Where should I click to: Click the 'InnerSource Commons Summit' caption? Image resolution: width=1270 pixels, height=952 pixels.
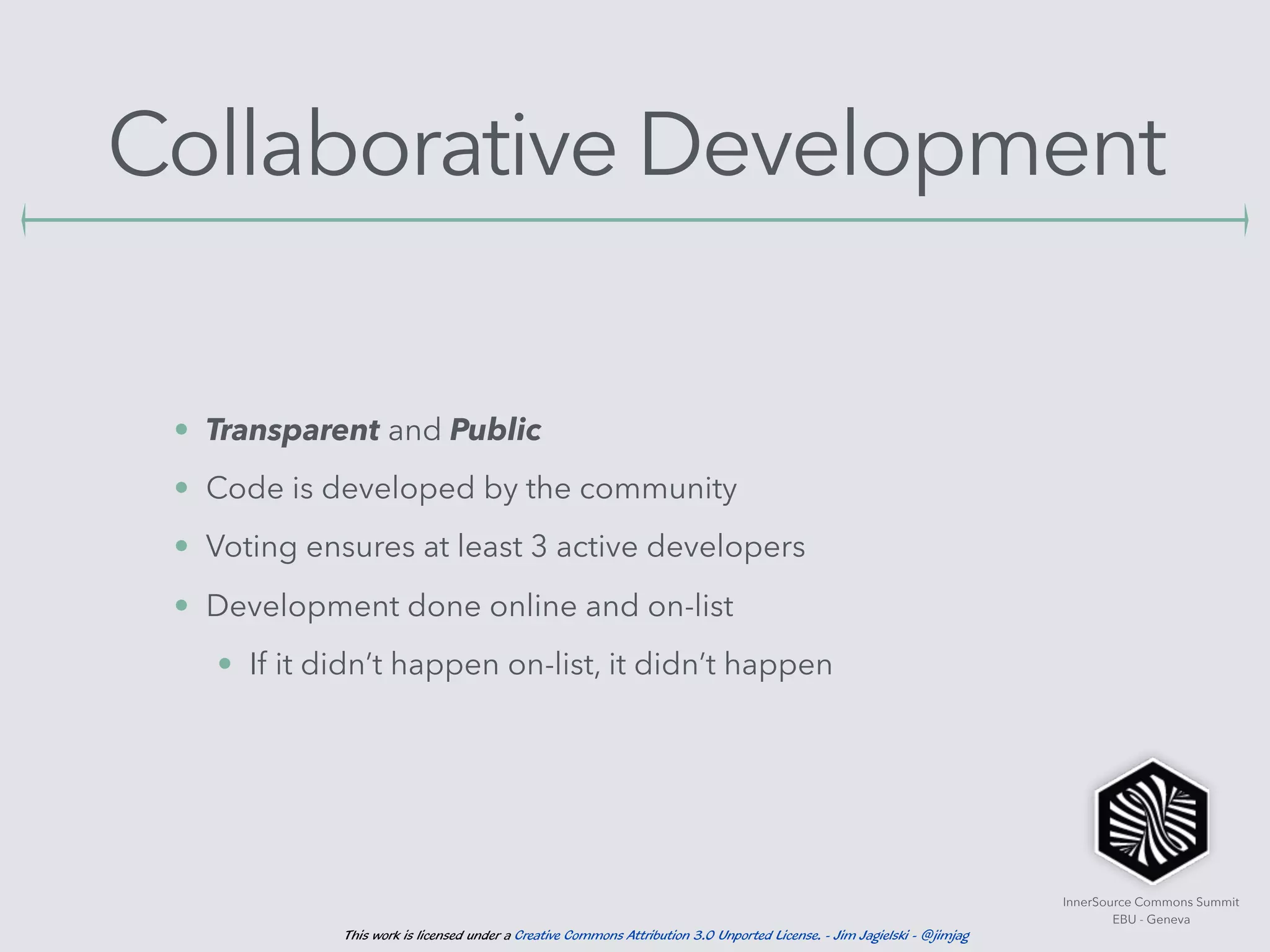coord(1151,902)
